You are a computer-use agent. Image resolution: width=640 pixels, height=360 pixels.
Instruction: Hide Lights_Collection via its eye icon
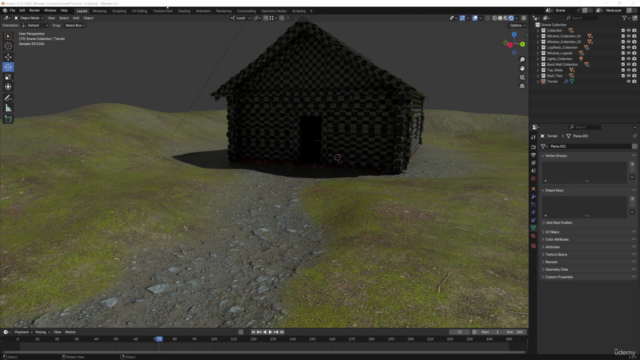click(629, 59)
